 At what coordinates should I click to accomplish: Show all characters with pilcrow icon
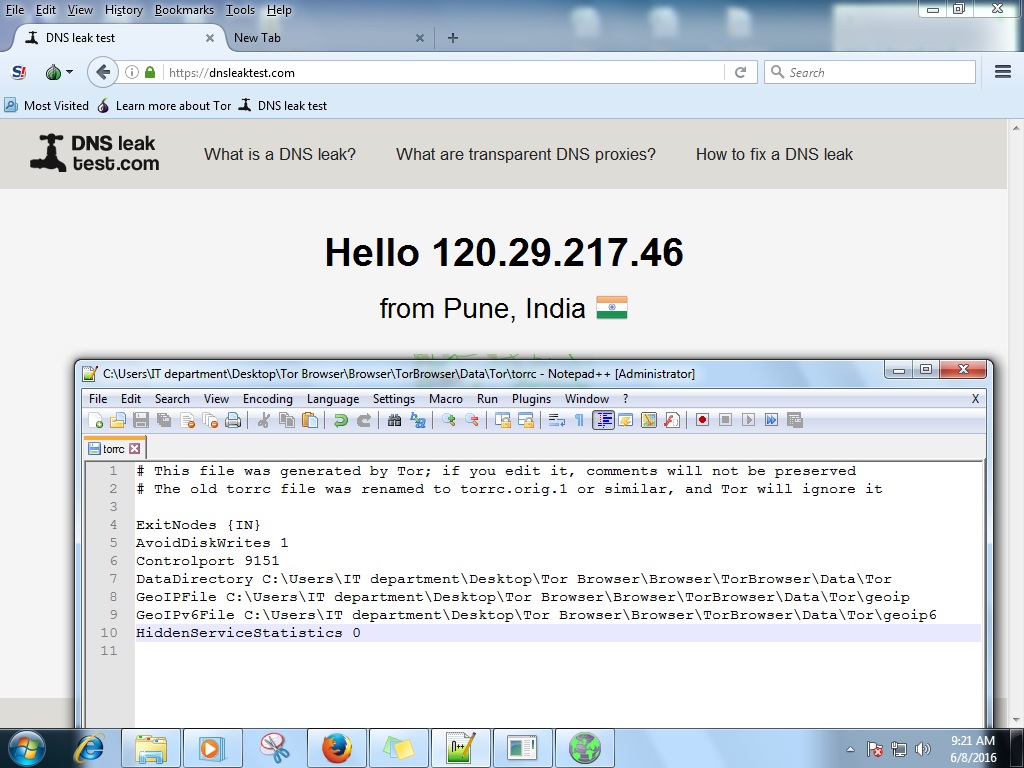(x=579, y=421)
